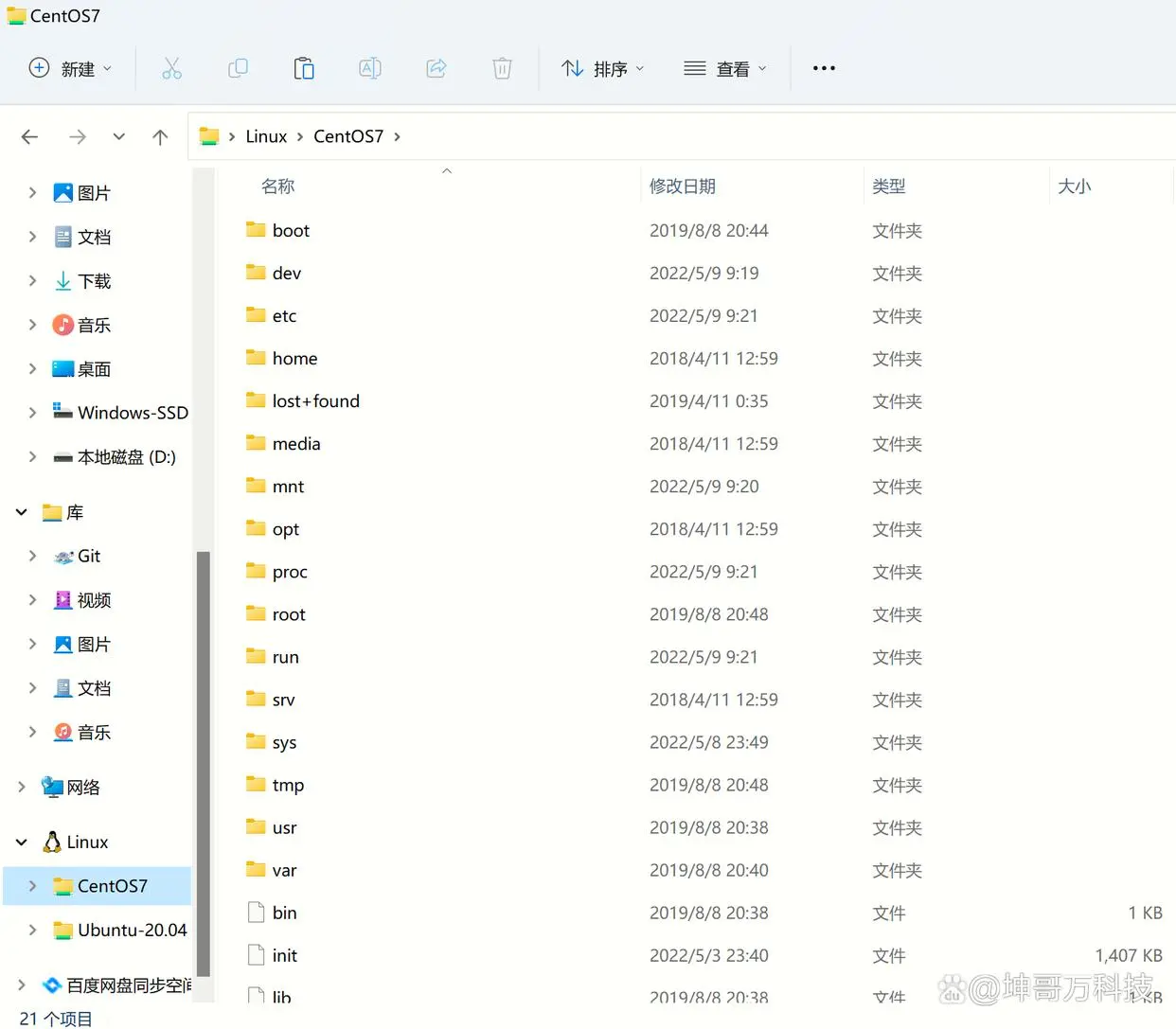The image size is (1176, 1029).
Task: Expand the 百度网盘同步空间 tree node
Action: [21, 985]
